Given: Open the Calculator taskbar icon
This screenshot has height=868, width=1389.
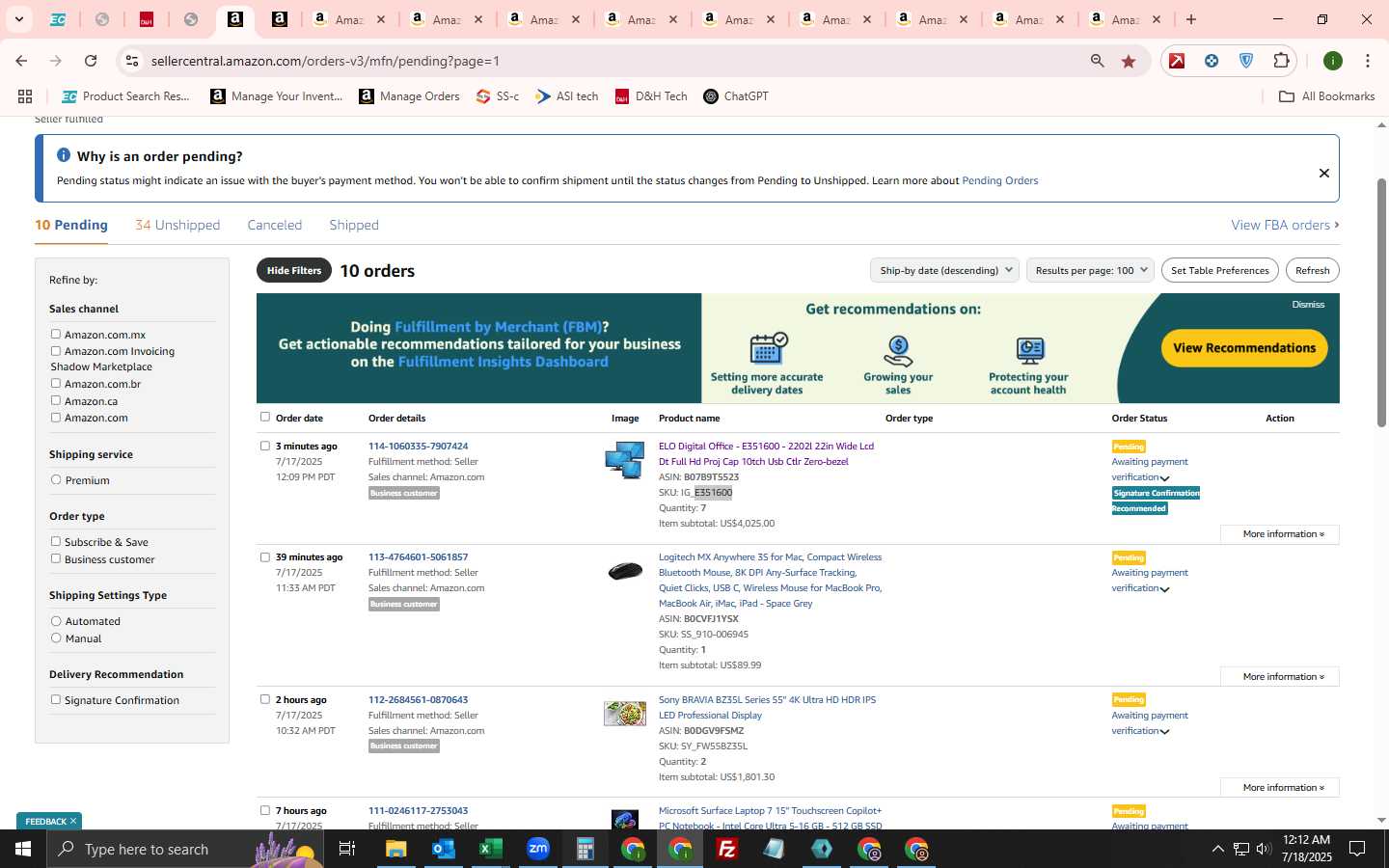Looking at the screenshot, I should (x=586, y=849).
